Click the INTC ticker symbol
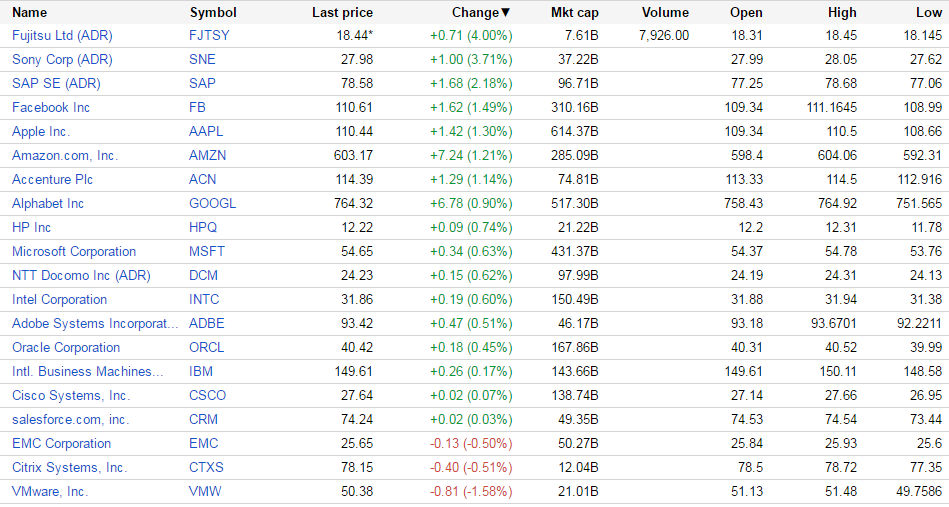 pyautogui.click(x=204, y=299)
